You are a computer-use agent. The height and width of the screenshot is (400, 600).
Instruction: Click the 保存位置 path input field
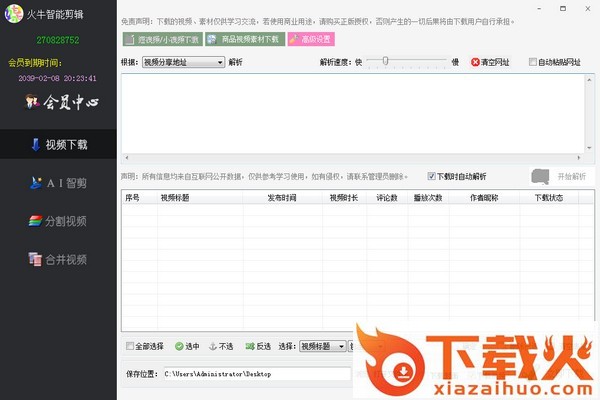pyautogui.click(x=257, y=374)
